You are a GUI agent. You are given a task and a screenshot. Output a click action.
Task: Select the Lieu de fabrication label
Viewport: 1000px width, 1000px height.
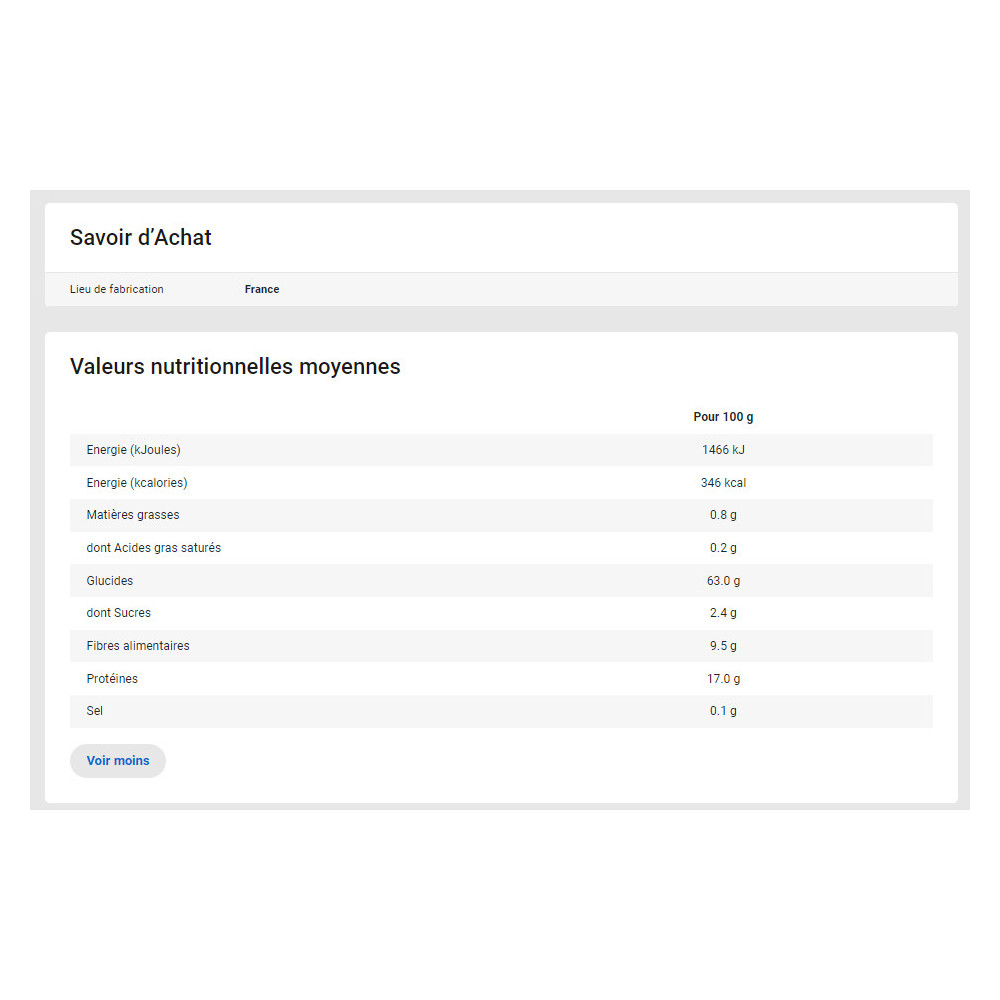coord(117,289)
